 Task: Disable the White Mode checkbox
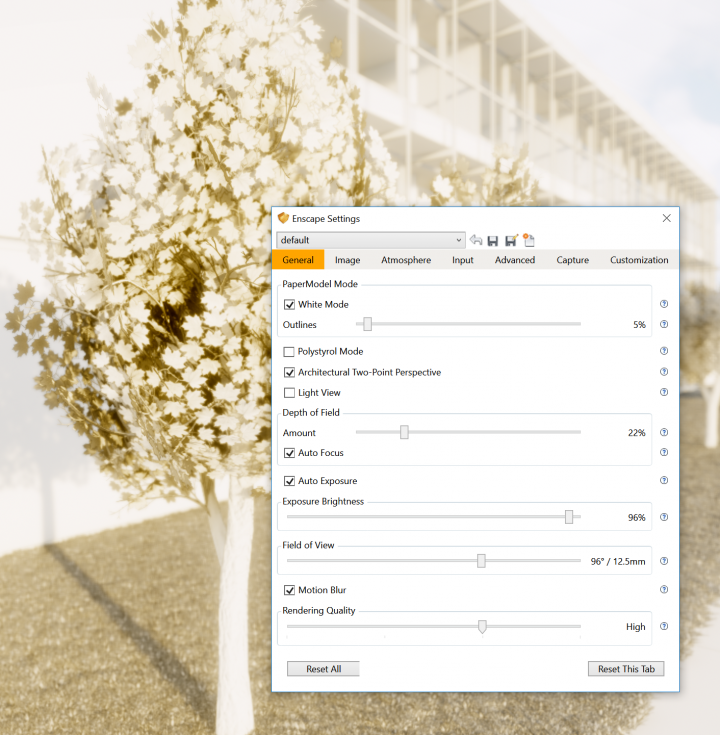[x=290, y=304]
